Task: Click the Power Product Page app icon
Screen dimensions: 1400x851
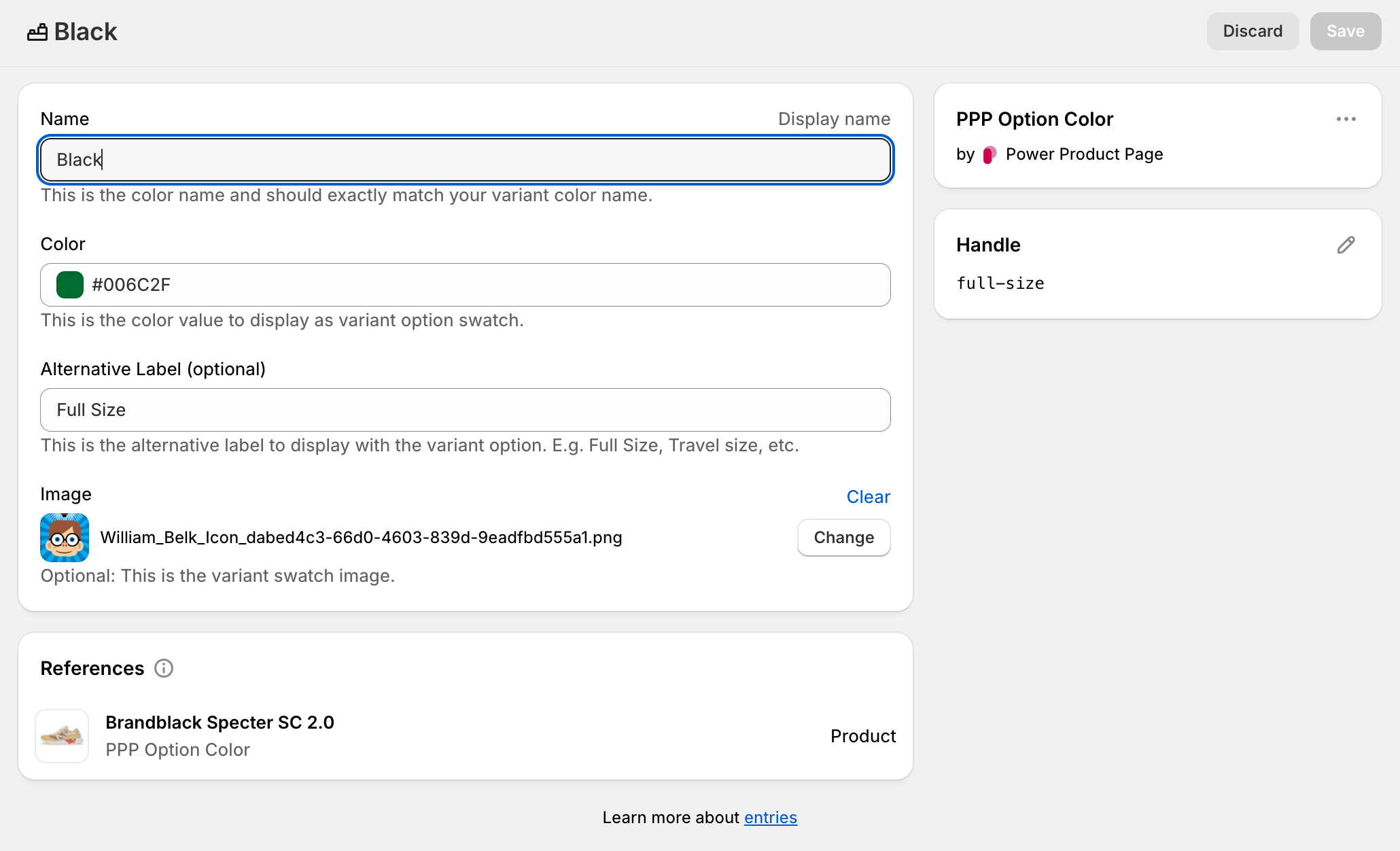Action: [990, 154]
